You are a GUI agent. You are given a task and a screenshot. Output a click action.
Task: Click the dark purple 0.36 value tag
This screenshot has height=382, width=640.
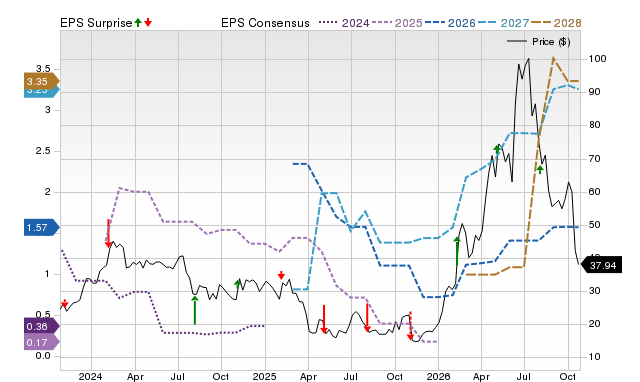click(42, 326)
